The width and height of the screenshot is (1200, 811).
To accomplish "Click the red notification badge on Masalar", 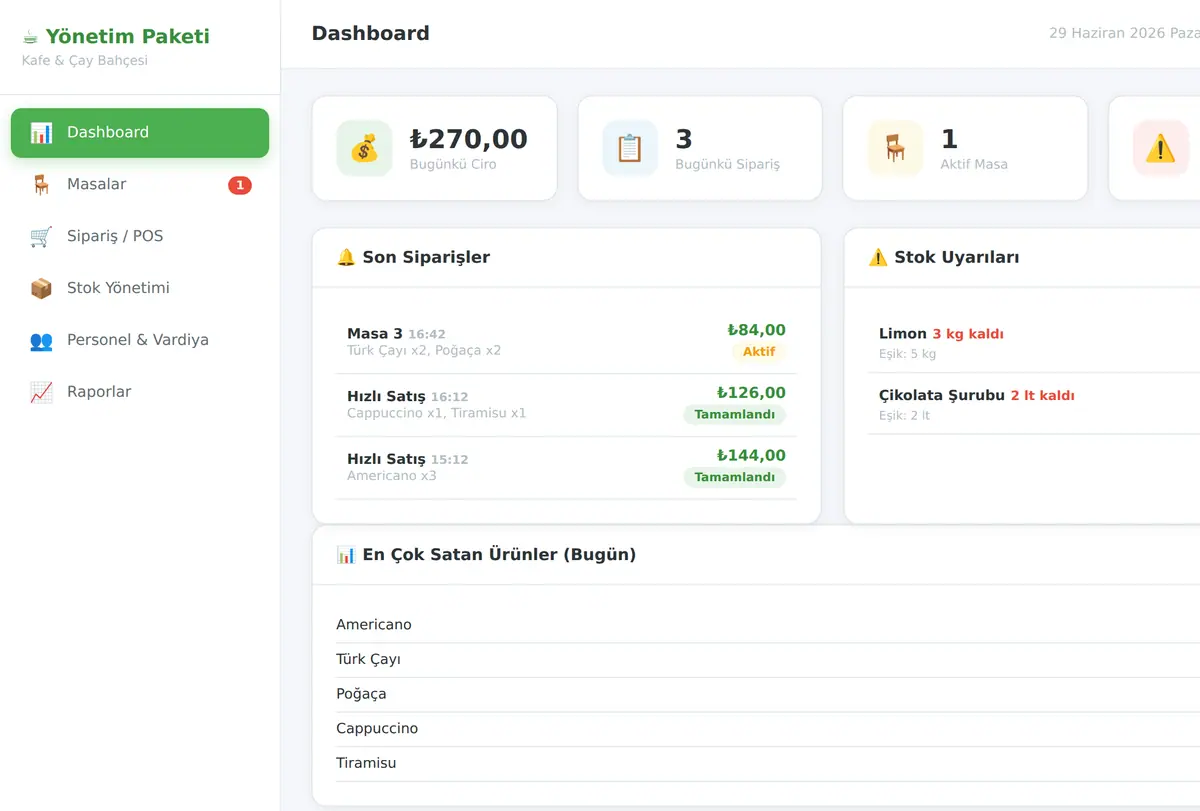I will (x=240, y=185).
